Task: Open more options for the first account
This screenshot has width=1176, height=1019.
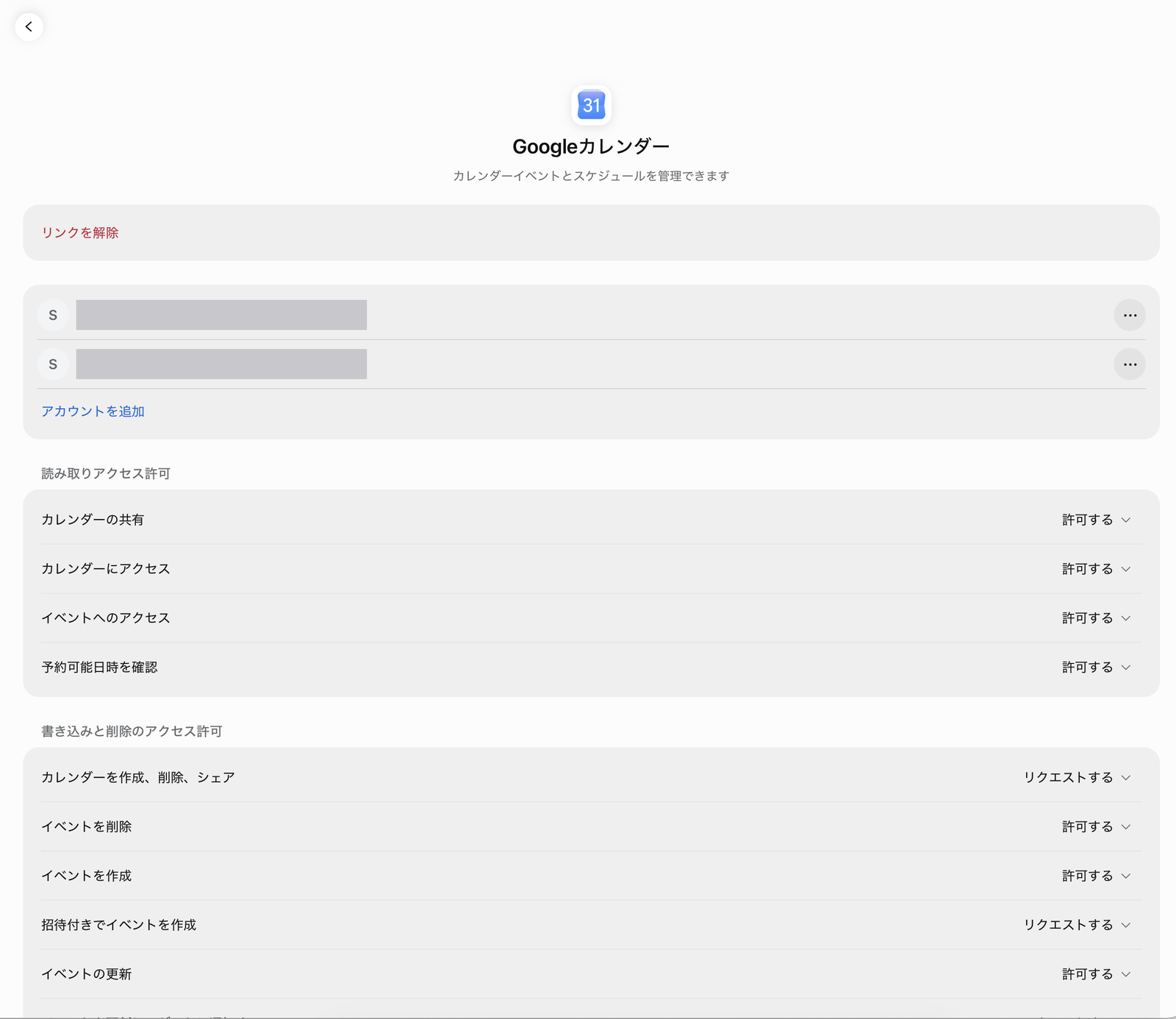Action: coord(1130,315)
